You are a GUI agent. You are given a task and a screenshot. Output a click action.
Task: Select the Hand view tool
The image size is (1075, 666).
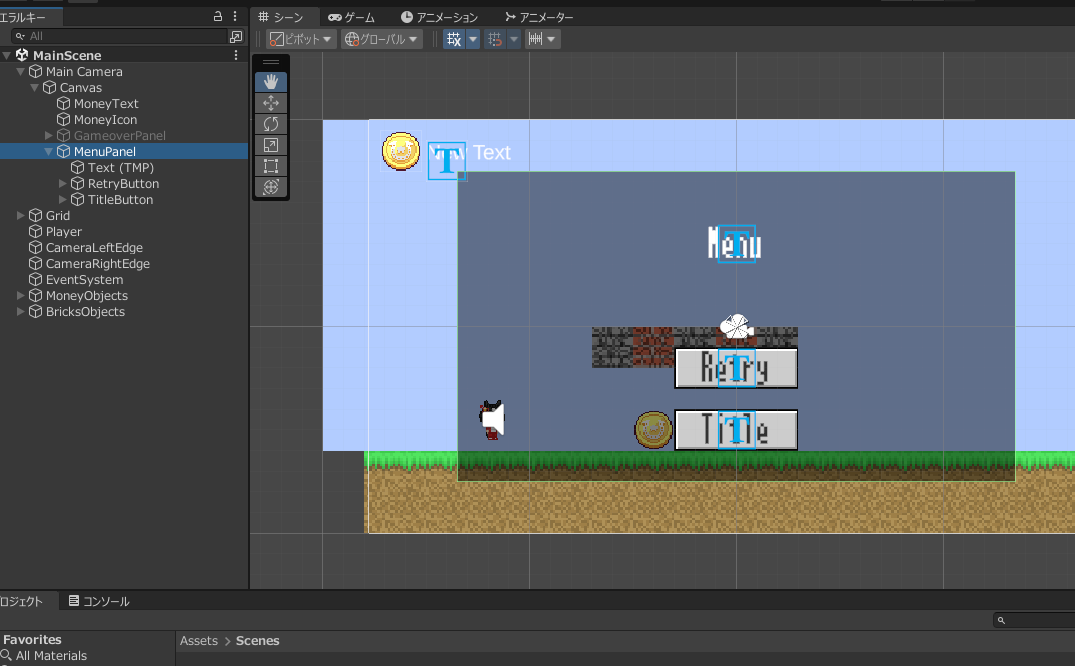point(271,82)
